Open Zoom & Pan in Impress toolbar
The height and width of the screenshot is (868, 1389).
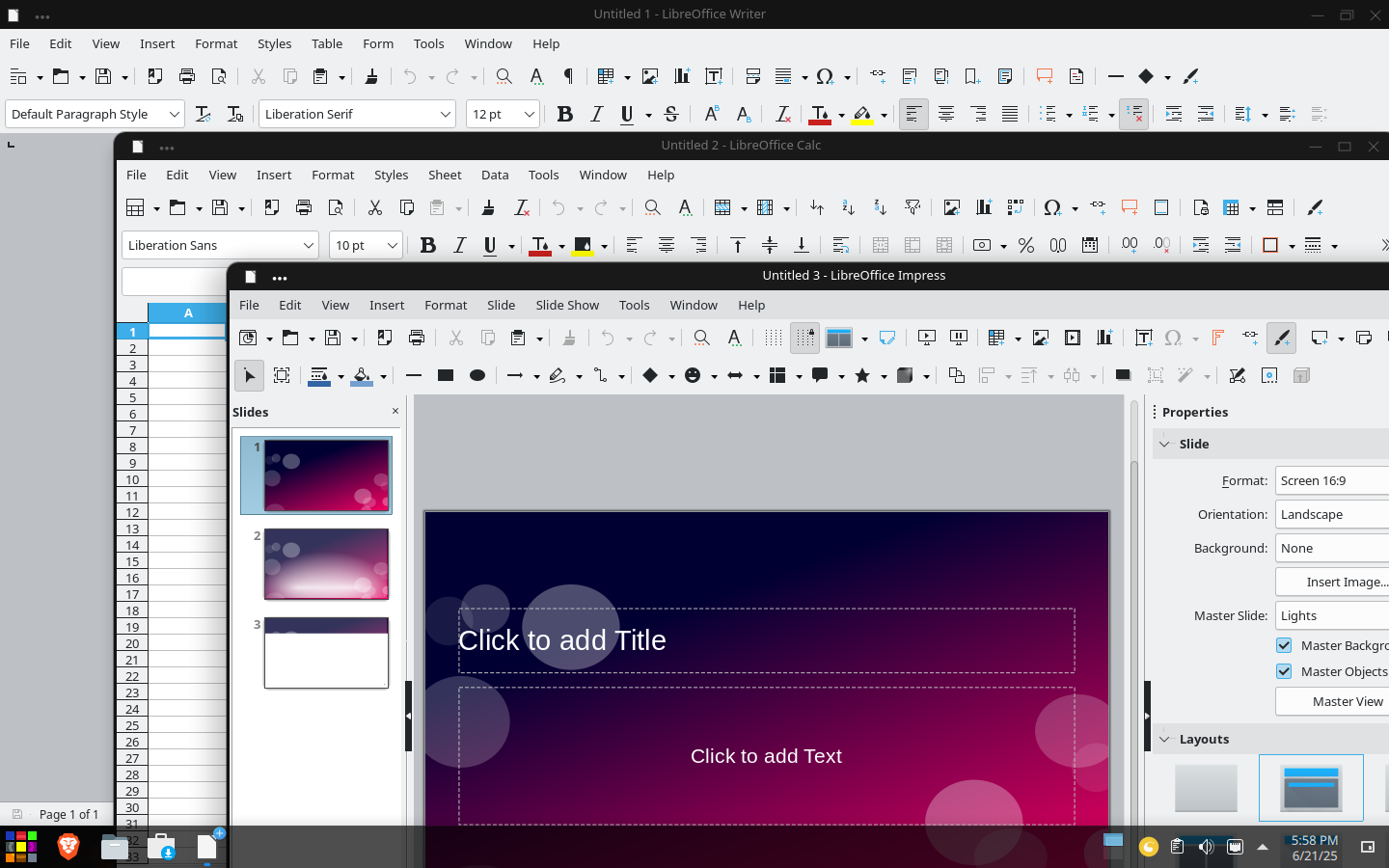(x=702, y=338)
